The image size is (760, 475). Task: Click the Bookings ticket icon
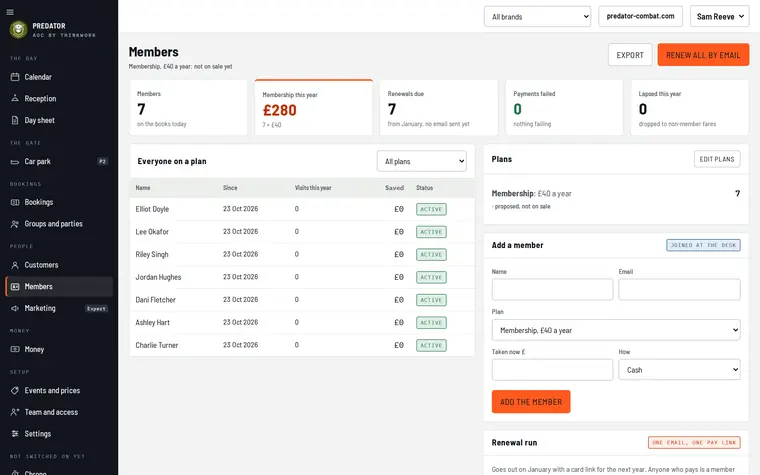click(15, 202)
